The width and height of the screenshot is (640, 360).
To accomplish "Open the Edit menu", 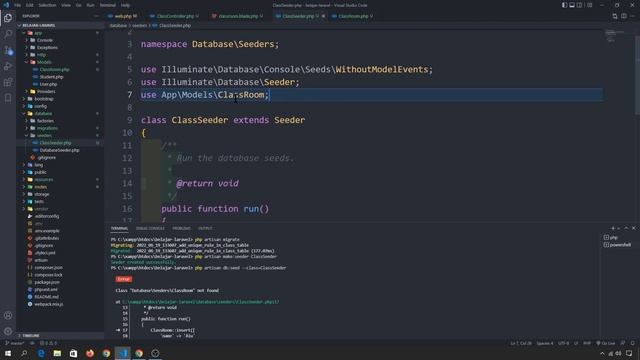I will pyautogui.click(x=30, y=5).
